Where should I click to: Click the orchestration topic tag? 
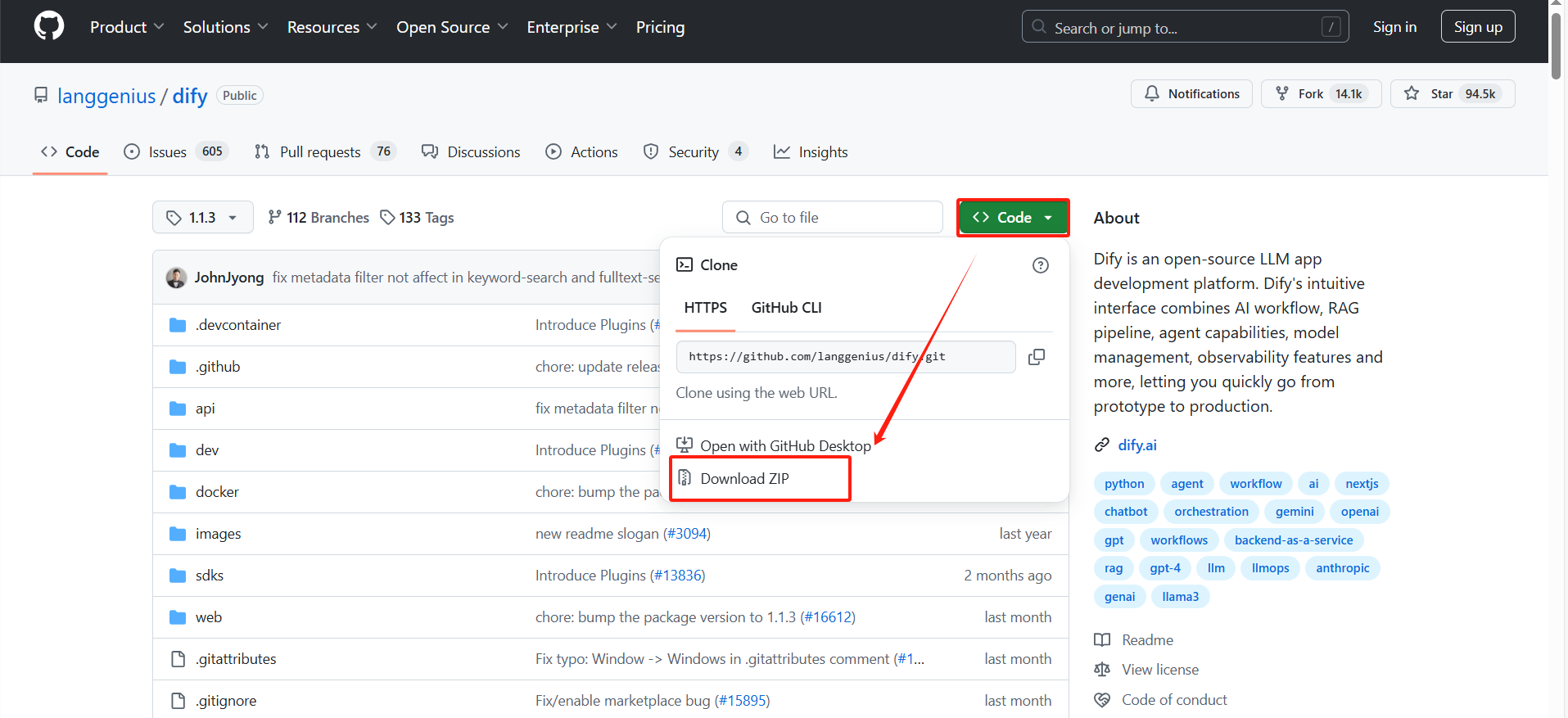1211,512
